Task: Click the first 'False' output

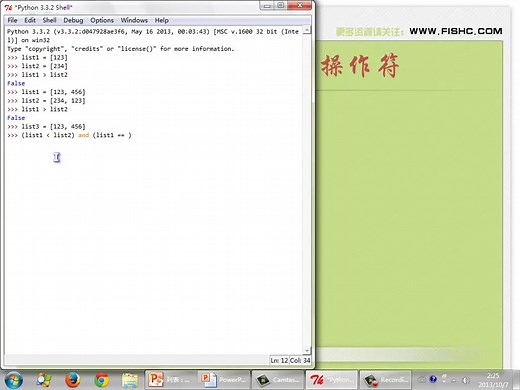Action: (x=16, y=83)
